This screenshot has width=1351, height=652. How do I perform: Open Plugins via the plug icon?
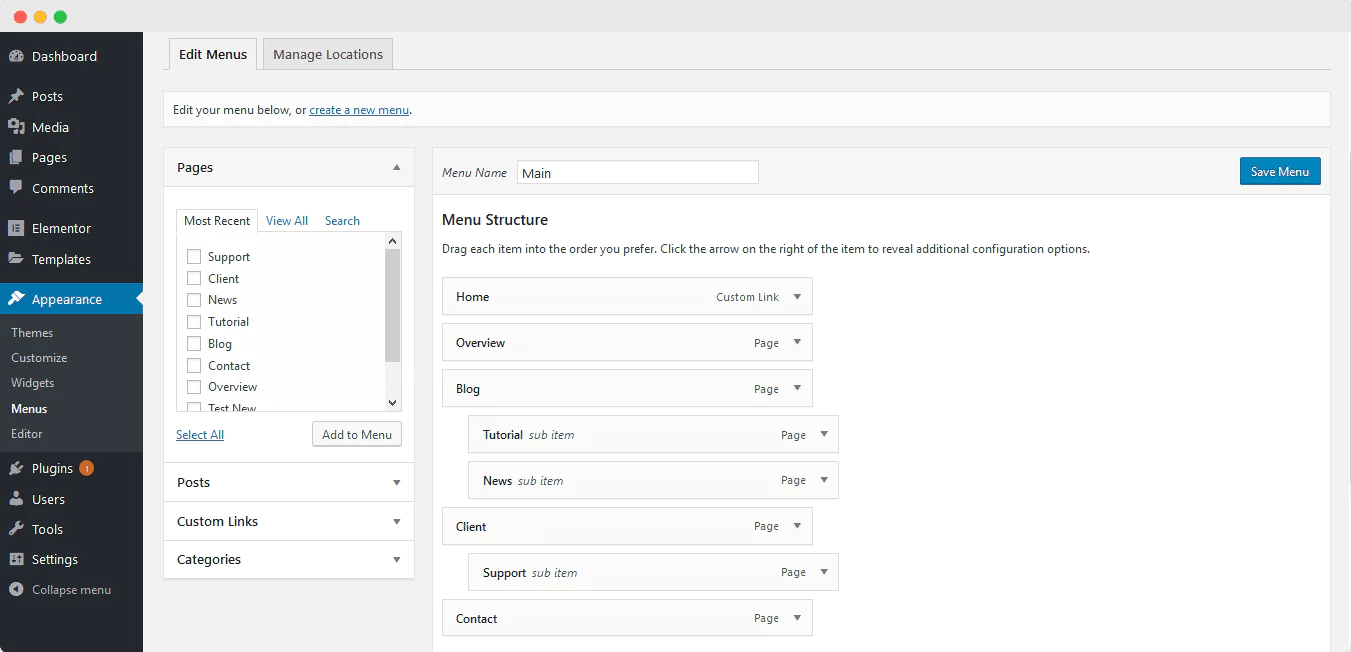(x=16, y=468)
